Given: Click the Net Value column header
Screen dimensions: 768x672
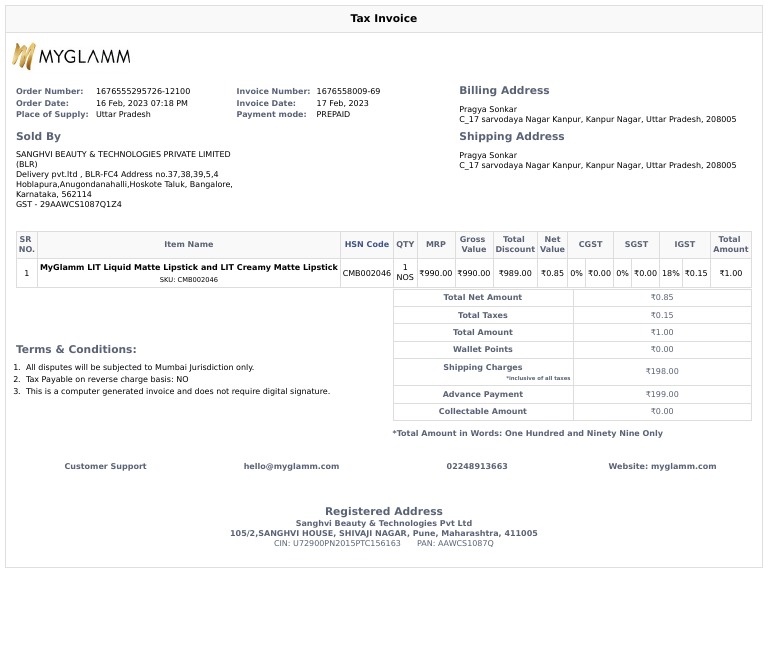Looking at the screenshot, I should tap(552, 244).
